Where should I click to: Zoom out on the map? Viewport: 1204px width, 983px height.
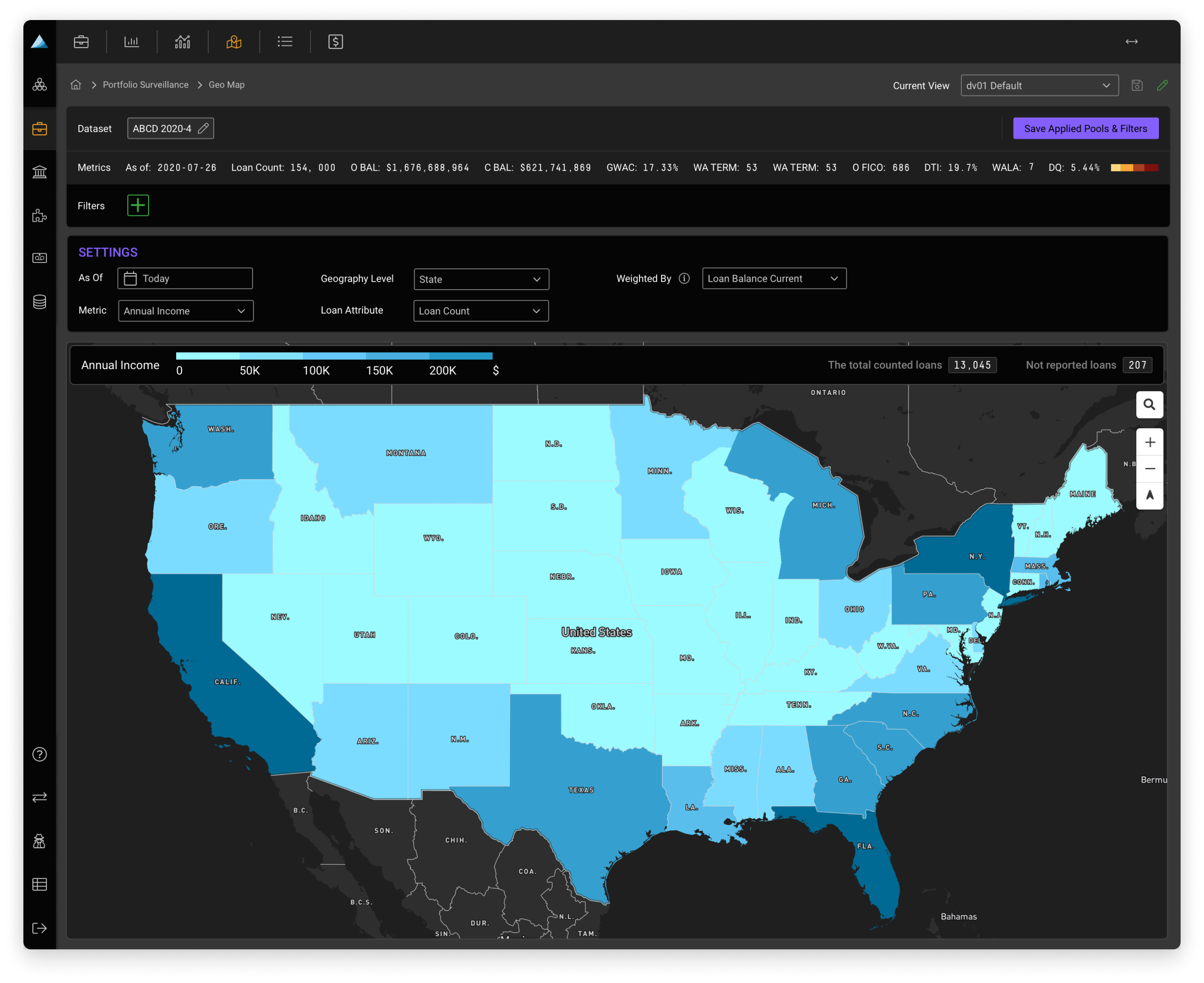click(x=1149, y=469)
